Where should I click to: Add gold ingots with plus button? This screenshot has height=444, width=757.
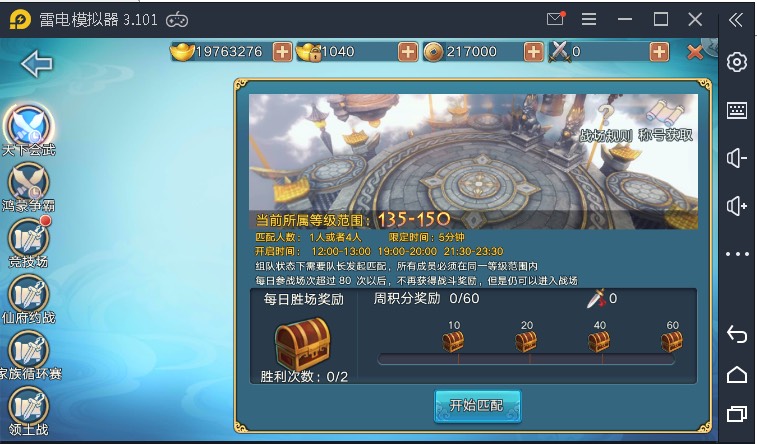[282, 52]
